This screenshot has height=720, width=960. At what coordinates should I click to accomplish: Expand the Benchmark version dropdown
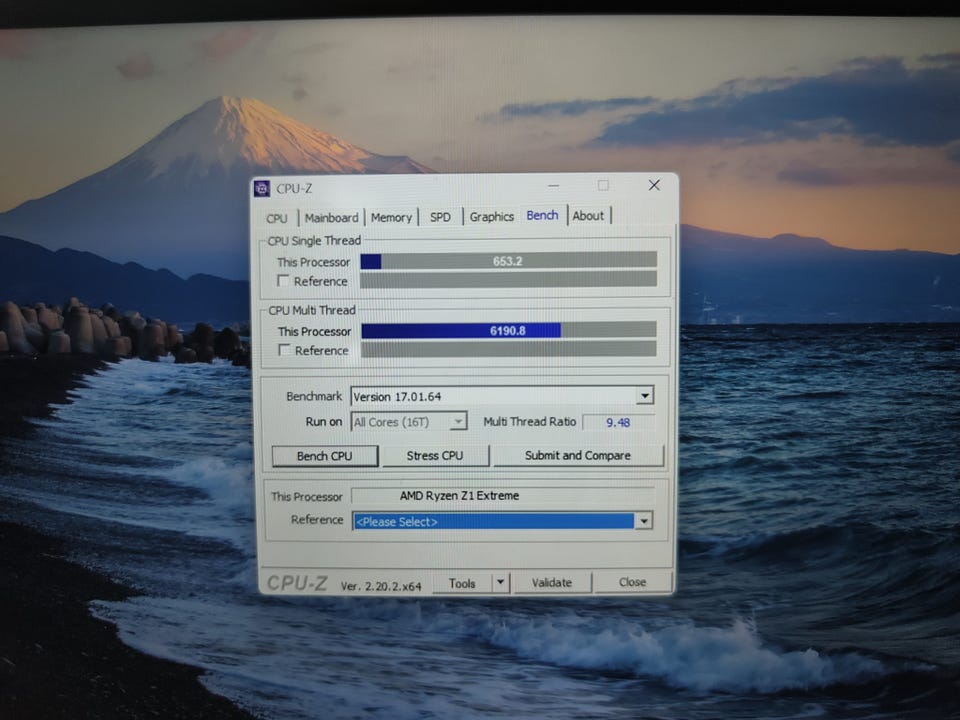click(x=645, y=396)
